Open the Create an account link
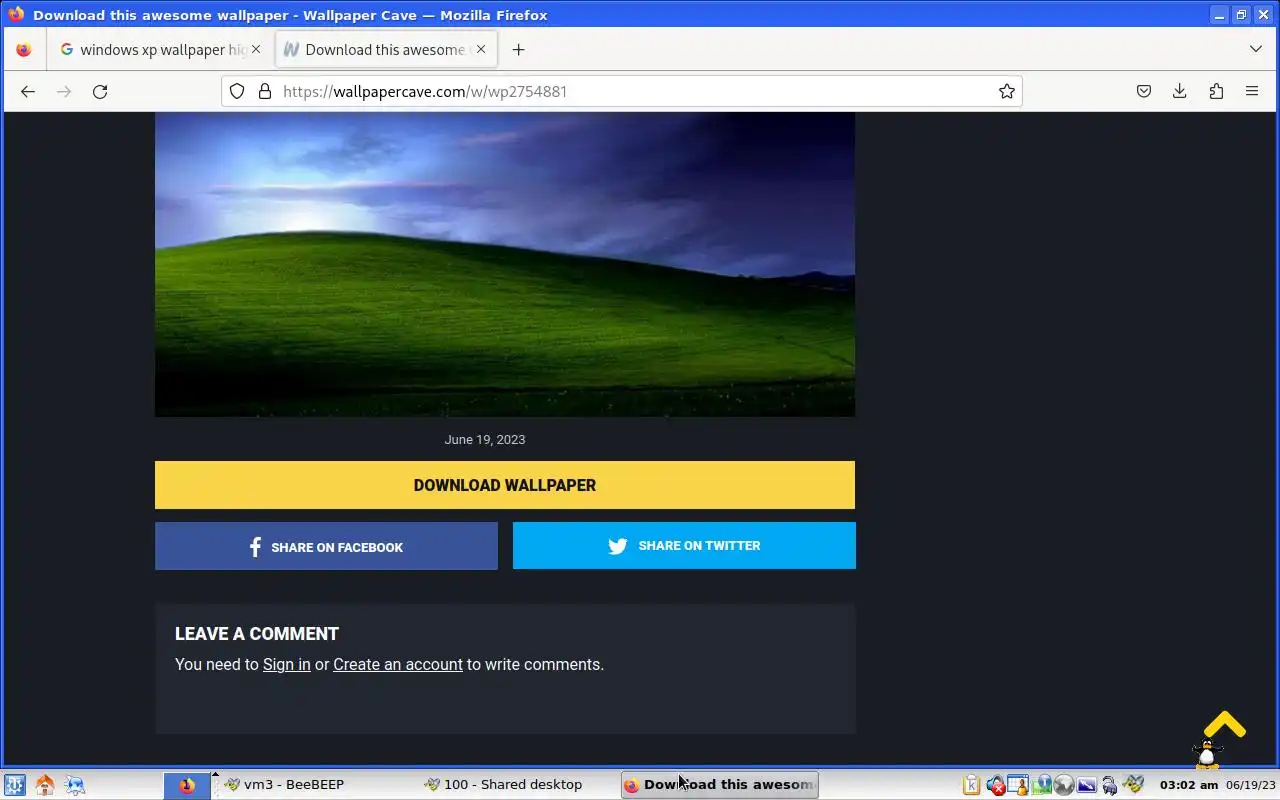This screenshot has width=1280, height=800. pos(398,664)
